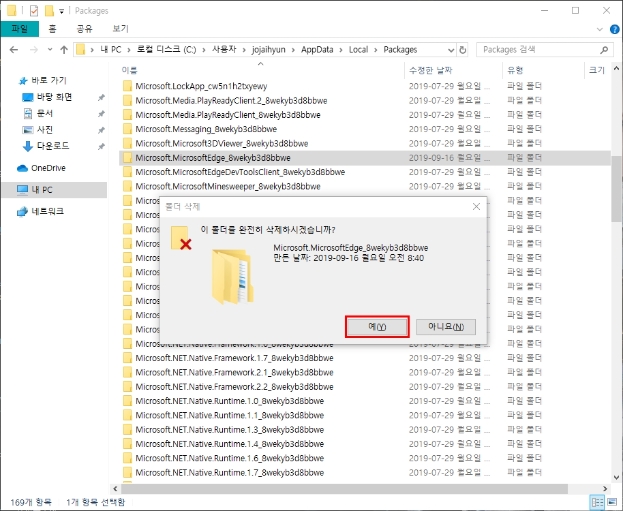Sort by the 크기 column header

(x=596, y=70)
